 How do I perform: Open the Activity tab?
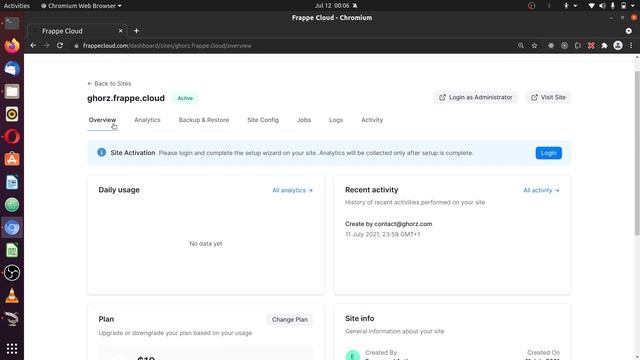coord(372,120)
